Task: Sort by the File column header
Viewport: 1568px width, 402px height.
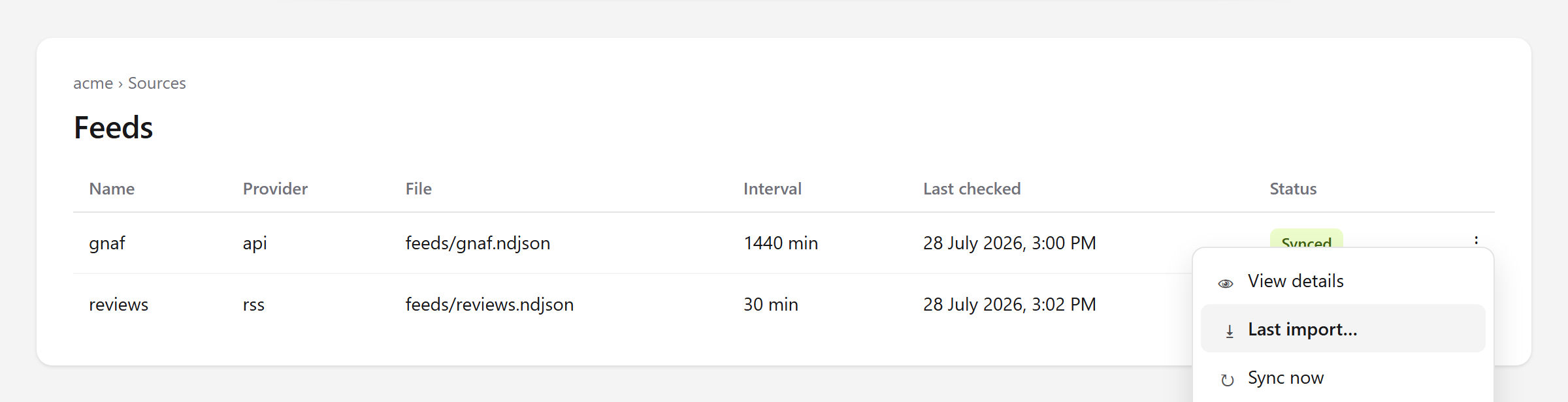Action: tap(418, 189)
